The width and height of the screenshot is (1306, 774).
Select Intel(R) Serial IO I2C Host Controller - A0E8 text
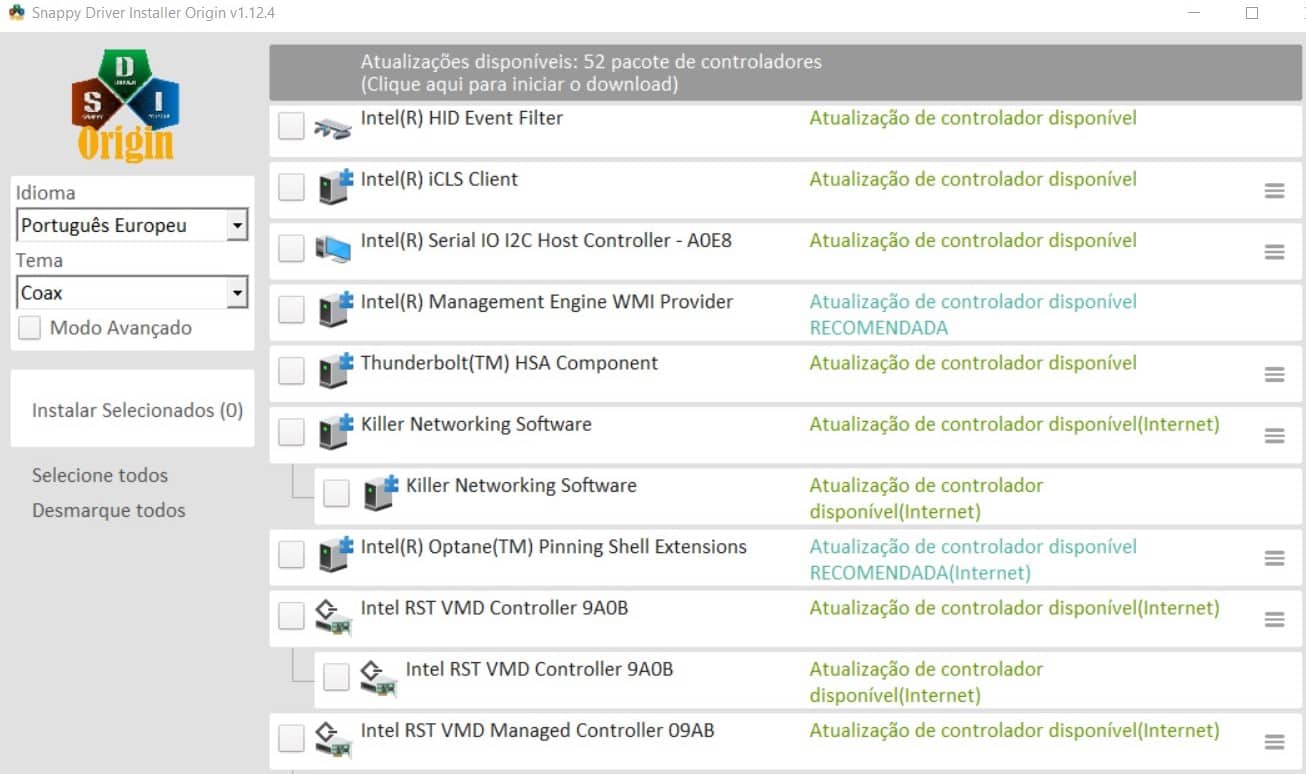tap(546, 240)
